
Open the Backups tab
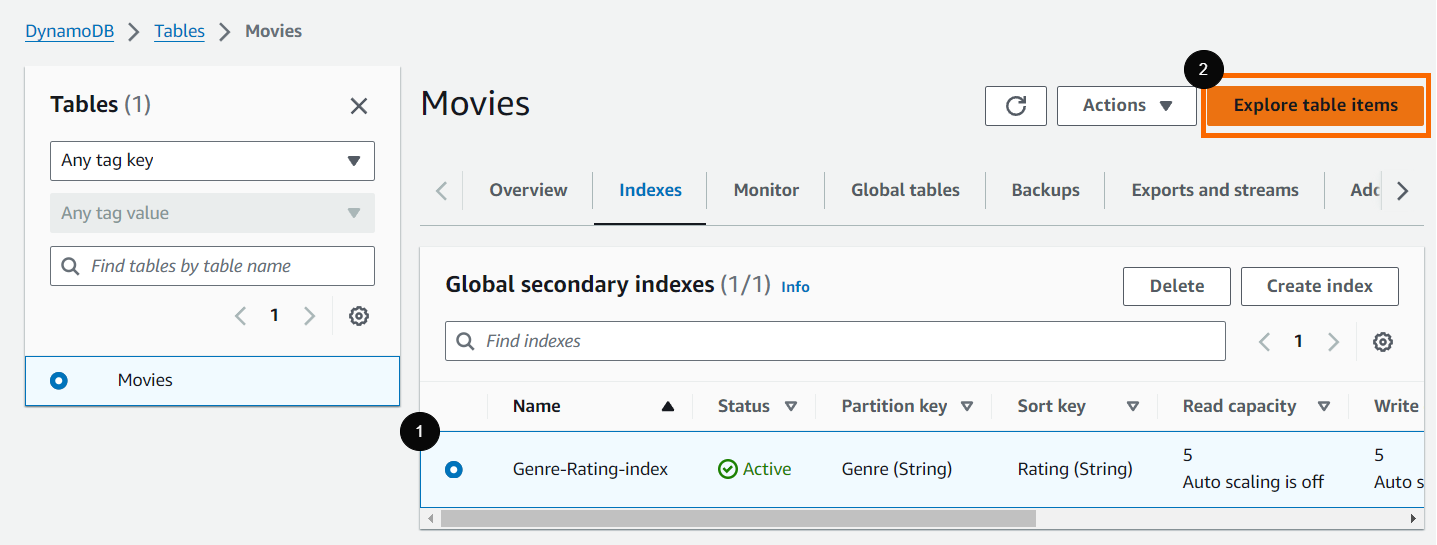[x=1045, y=190]
